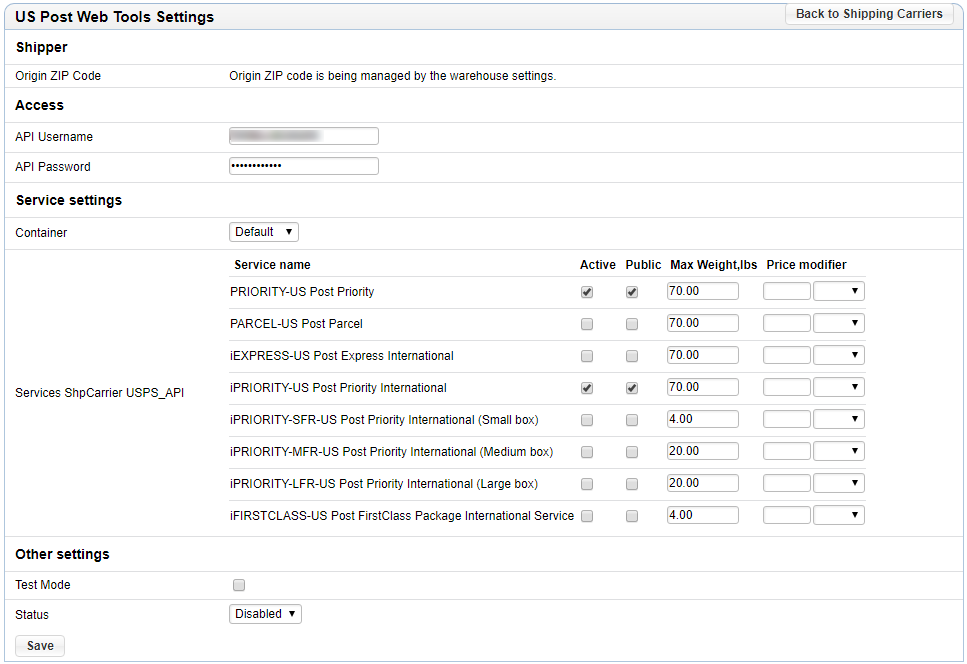Click price modifier value field for PRIORITY-US

[x=787, y=291]
